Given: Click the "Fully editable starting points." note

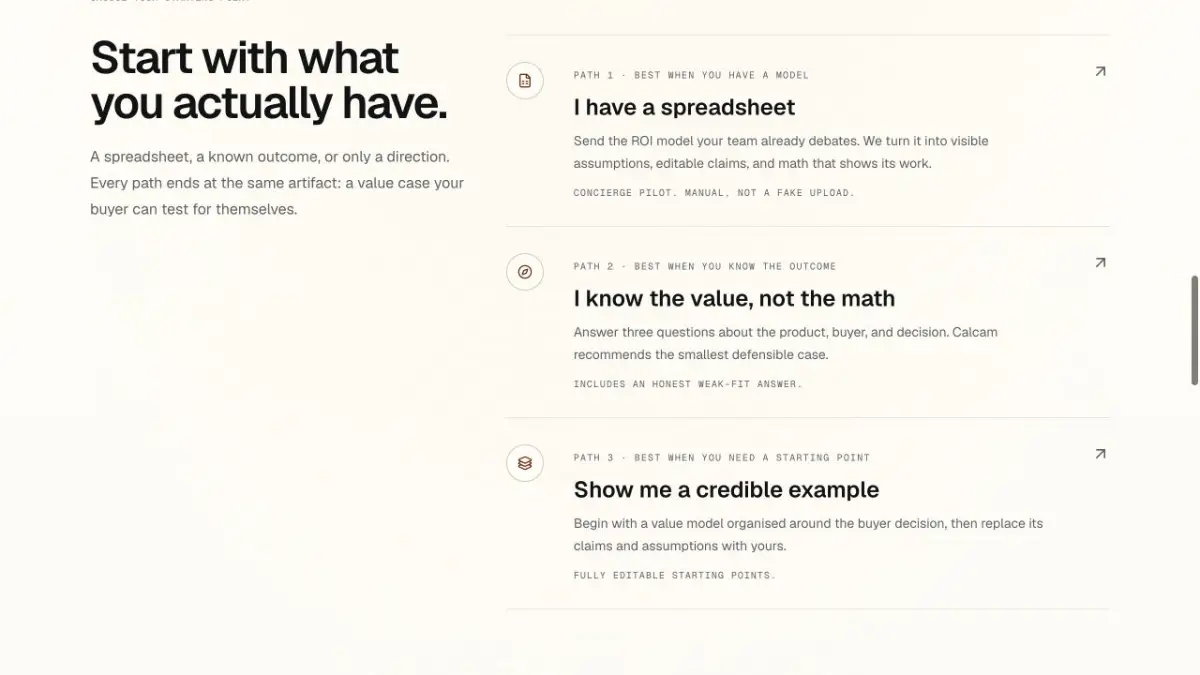Looking at the screenshot, I should [x=675, y=575].
